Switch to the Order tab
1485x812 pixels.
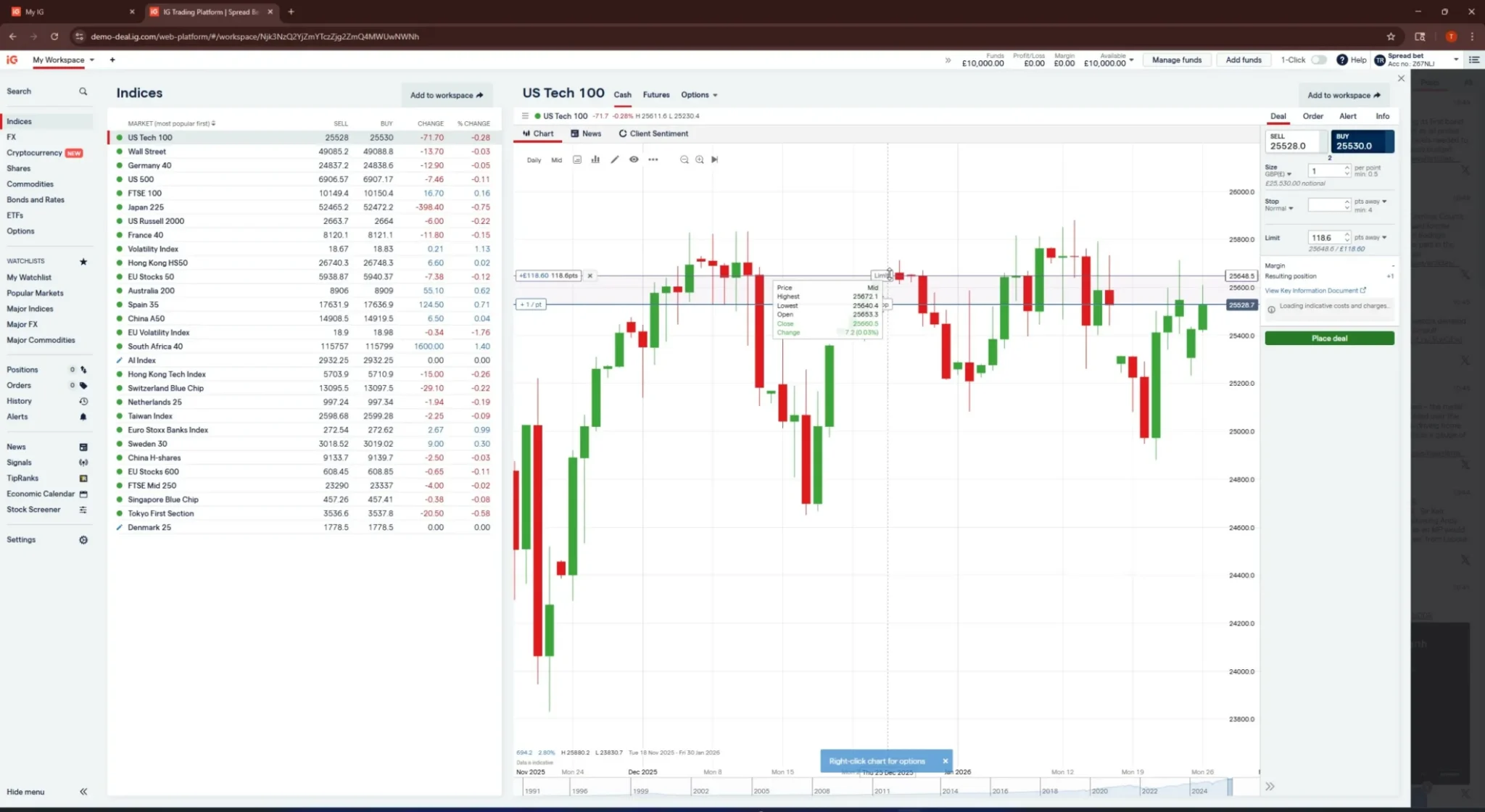coord(1312,116)
